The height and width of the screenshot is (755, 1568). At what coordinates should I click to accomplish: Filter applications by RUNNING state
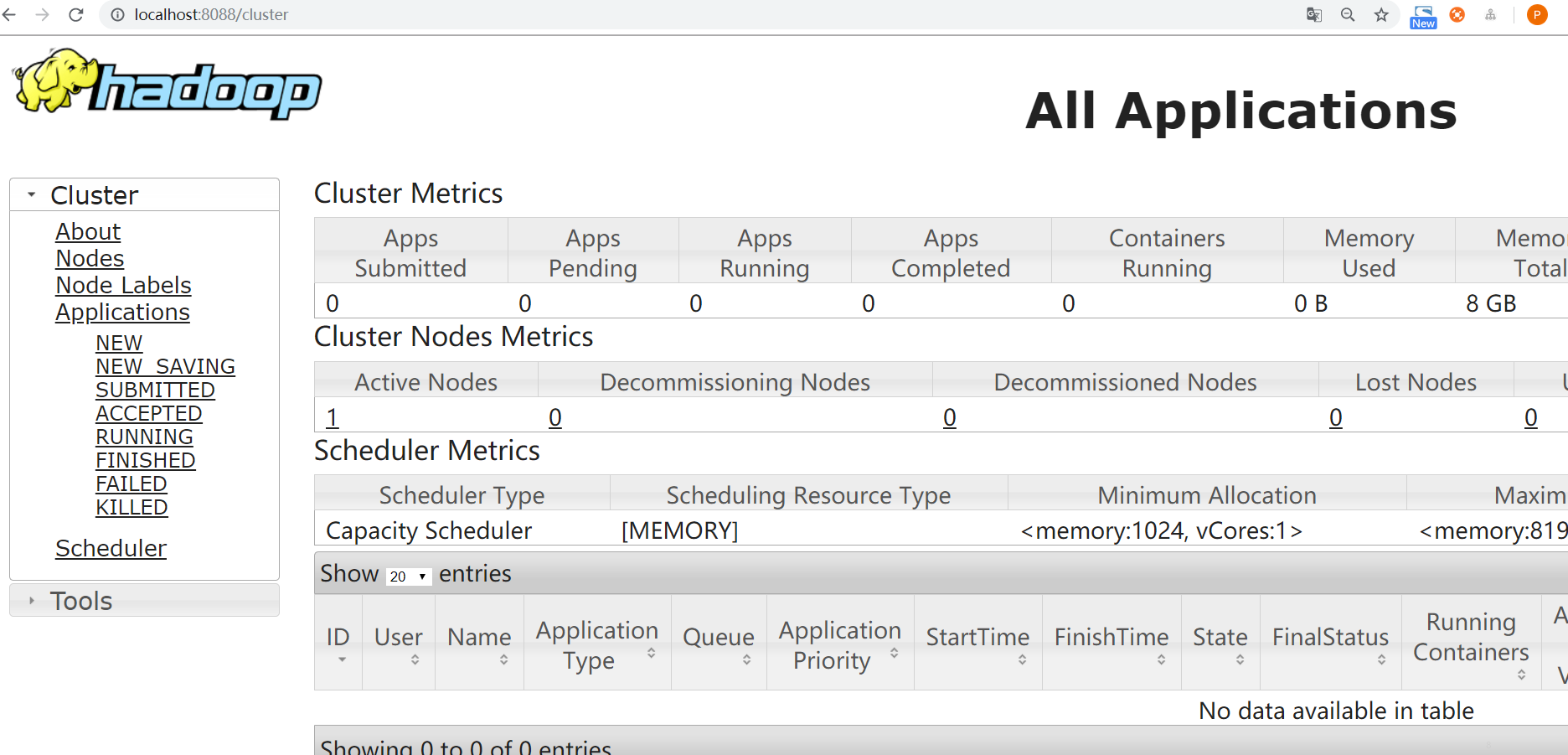tap(144, 437)
